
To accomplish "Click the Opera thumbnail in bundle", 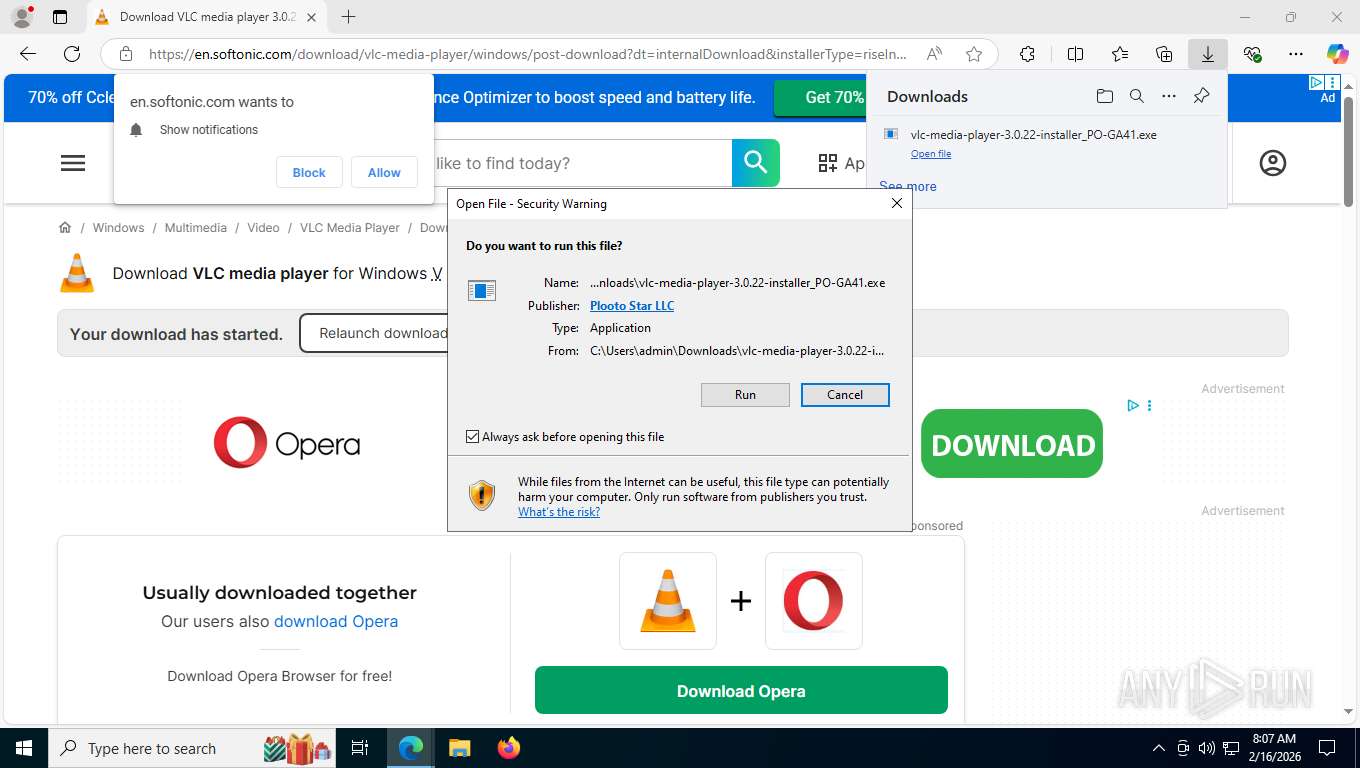I will pyautogui.click(x=814, y=601).
